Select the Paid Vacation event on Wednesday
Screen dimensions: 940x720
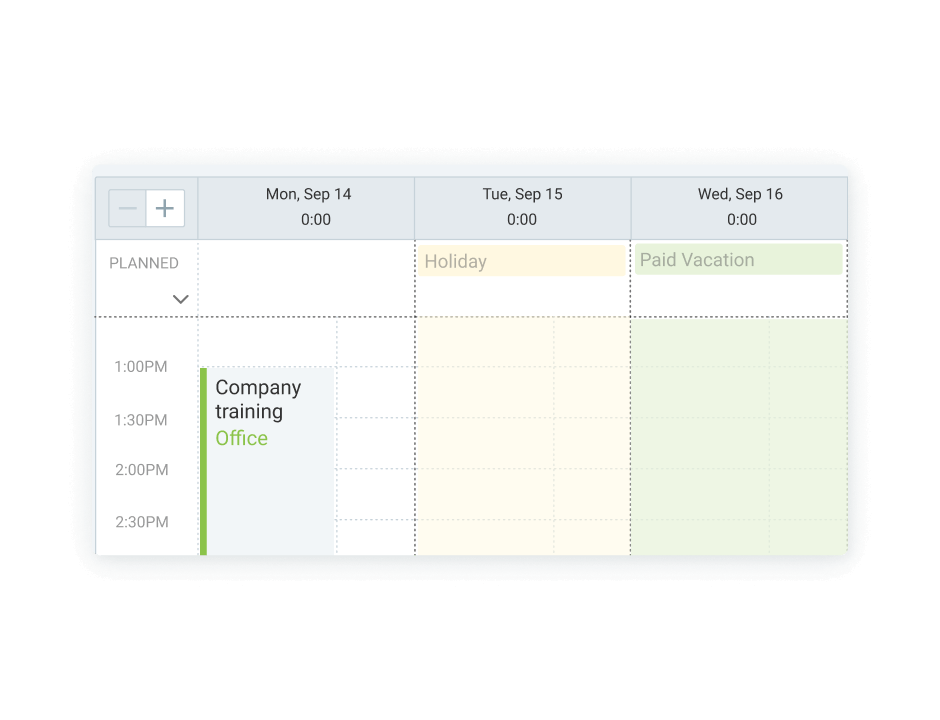pyautogui.click(x=739, y=259)
